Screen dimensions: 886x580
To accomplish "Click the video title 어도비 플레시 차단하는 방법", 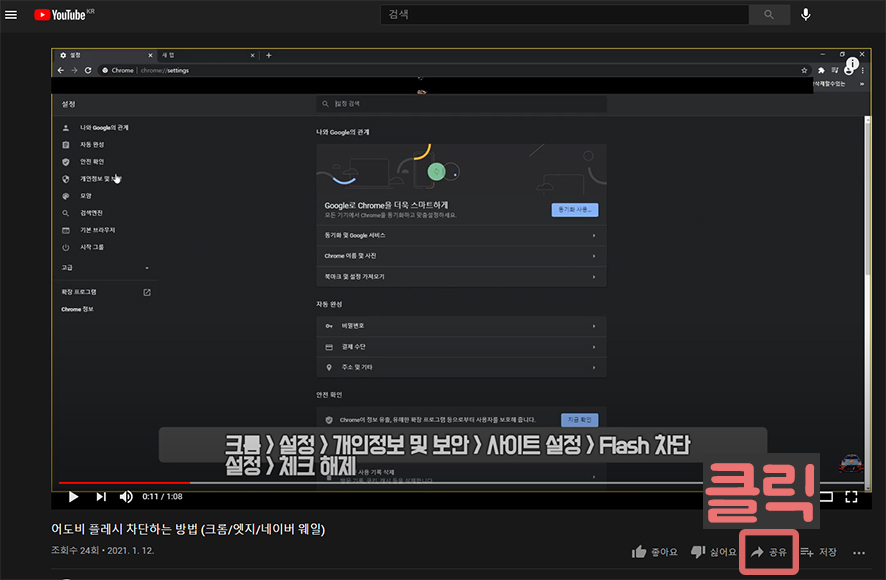I will (x=188, y=529).
